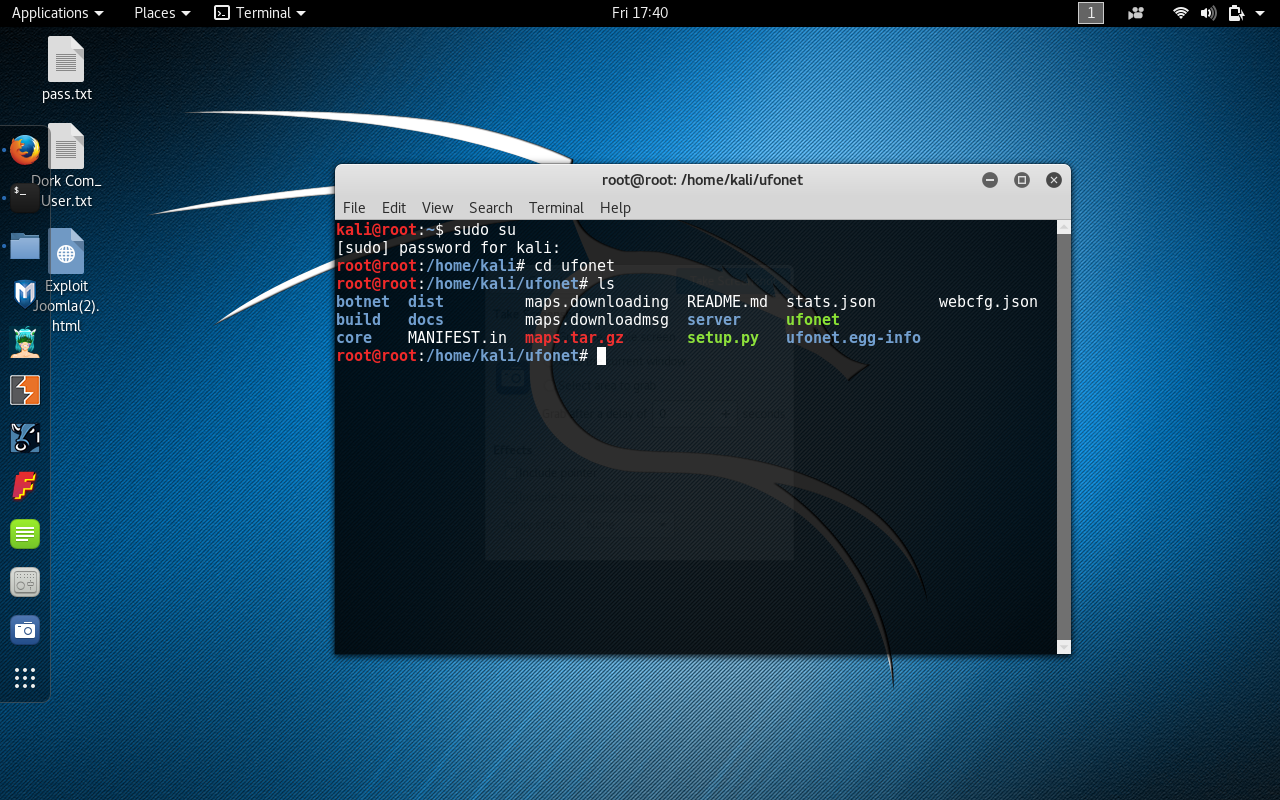Viewport: 1280px width, 800px height.
Task: Open the Files folder icon in the dock
Action: (25, 246)
